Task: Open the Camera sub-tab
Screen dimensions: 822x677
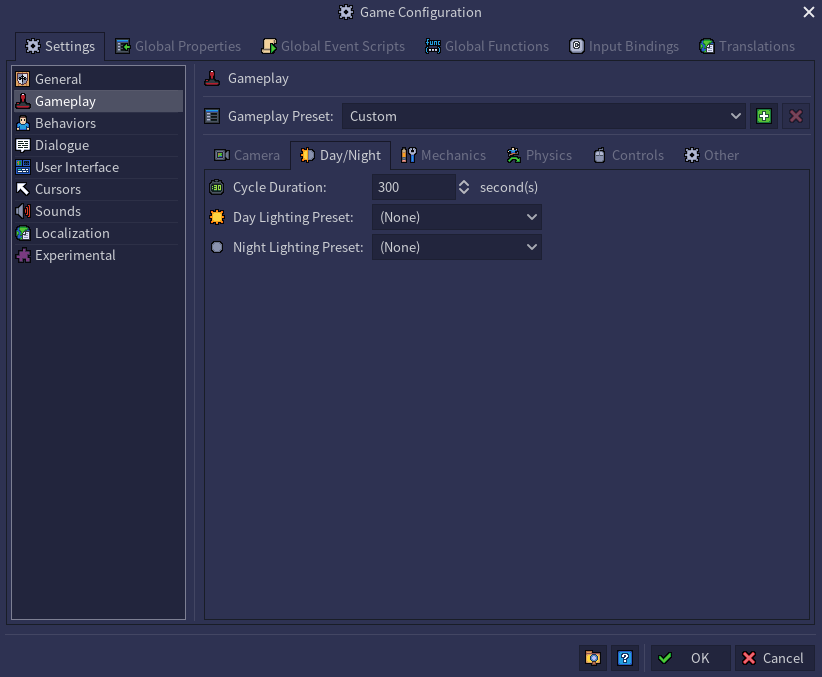Action: click(247, 155)
